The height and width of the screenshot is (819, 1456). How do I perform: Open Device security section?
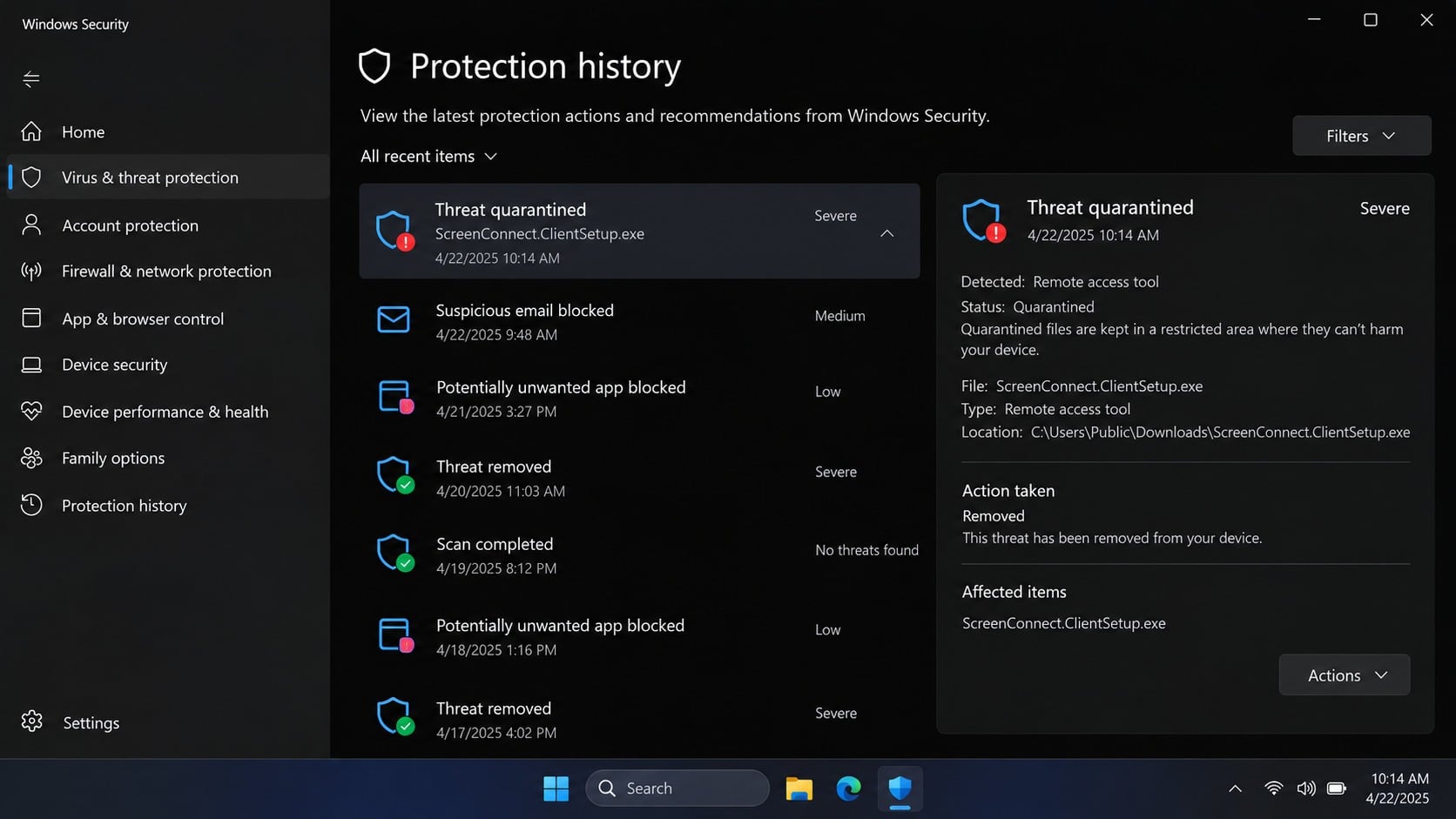168,365
